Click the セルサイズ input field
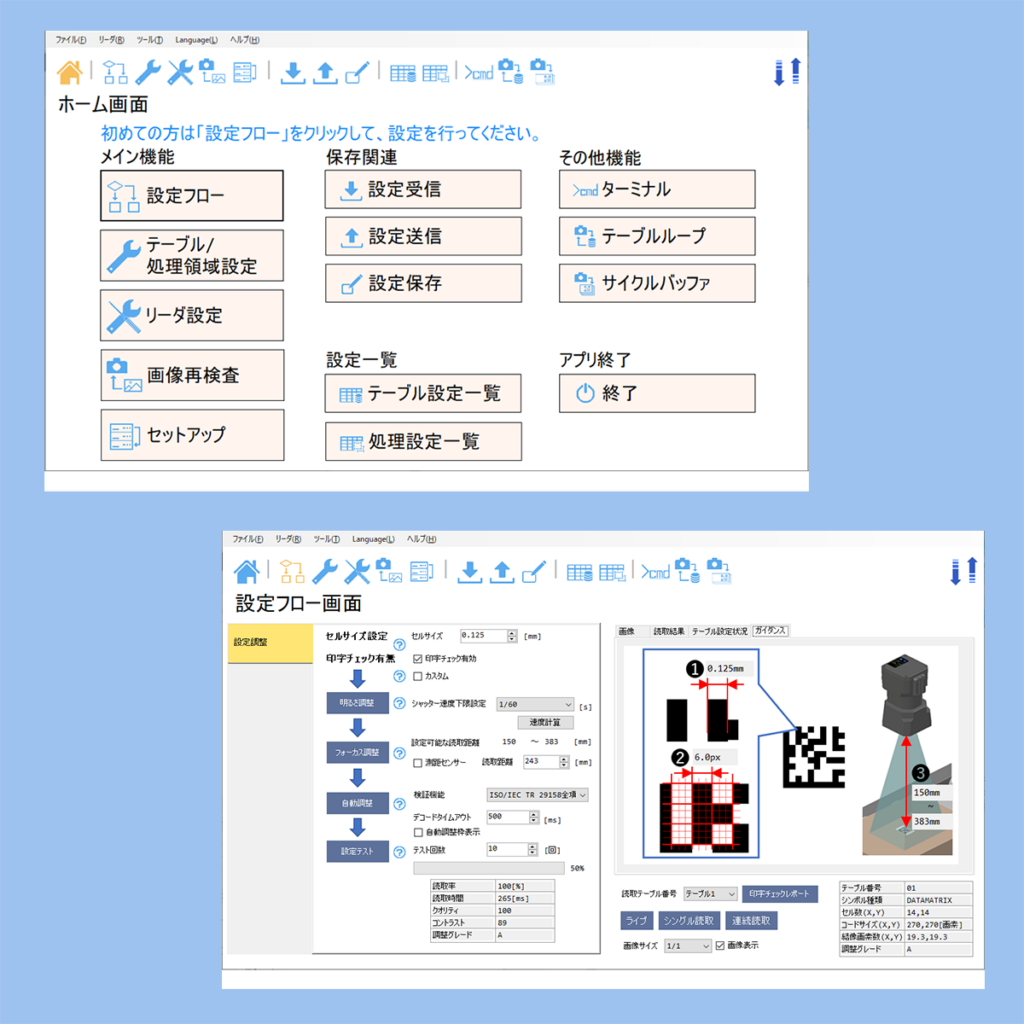This screenshot has width=1024, height=1024. (x=484, y=635)
